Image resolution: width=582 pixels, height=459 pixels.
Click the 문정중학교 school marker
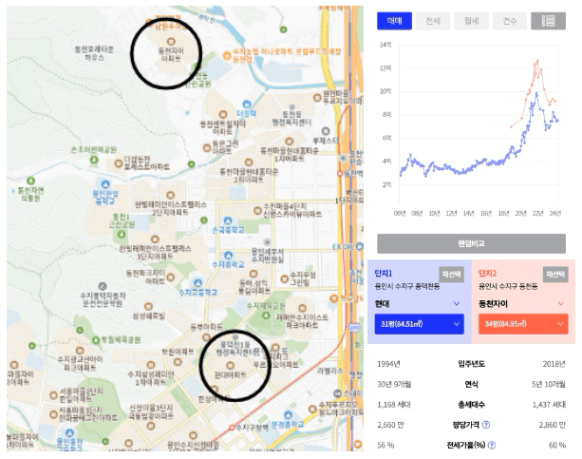[288, 415]
